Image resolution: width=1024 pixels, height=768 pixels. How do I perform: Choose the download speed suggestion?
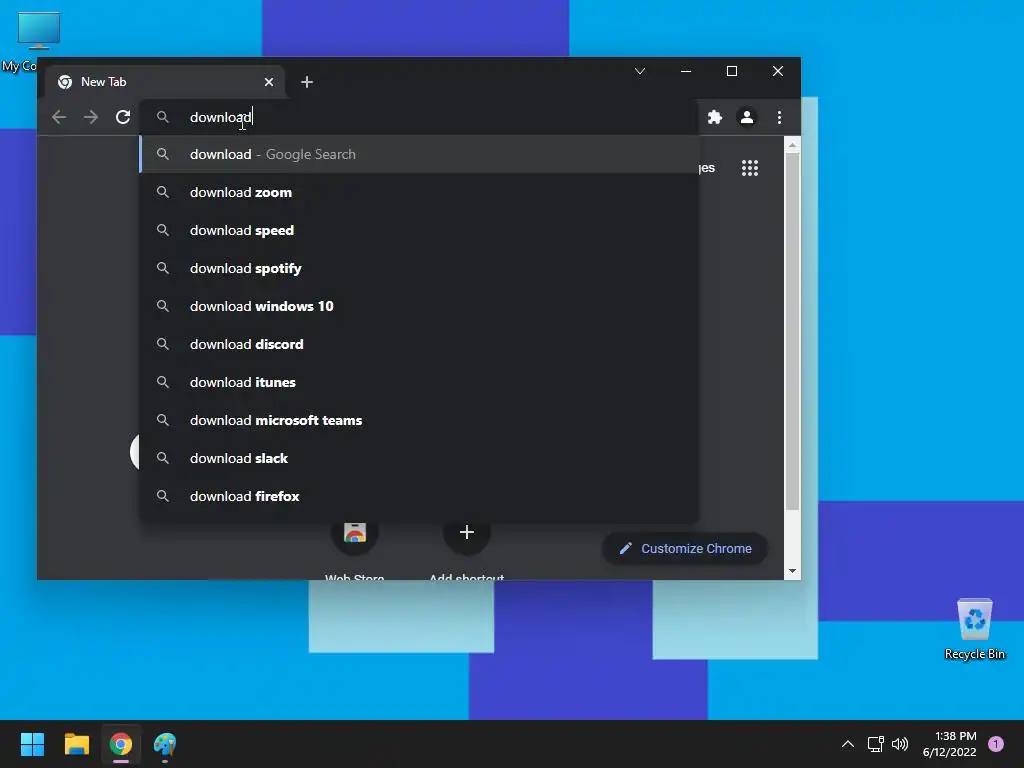[419, 230]
